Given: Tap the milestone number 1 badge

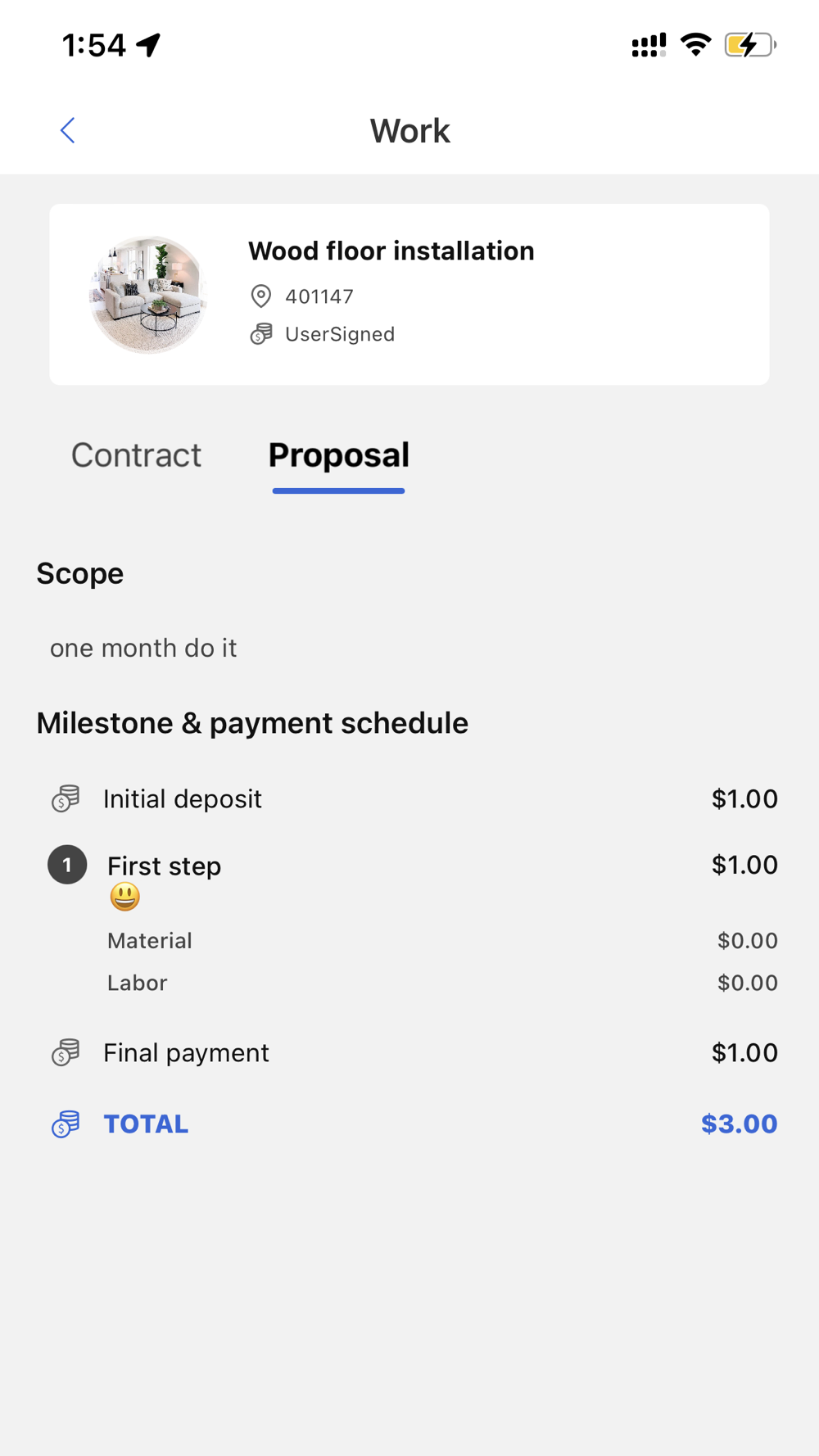Looking at the screenshot, I should tap(67, 865).
